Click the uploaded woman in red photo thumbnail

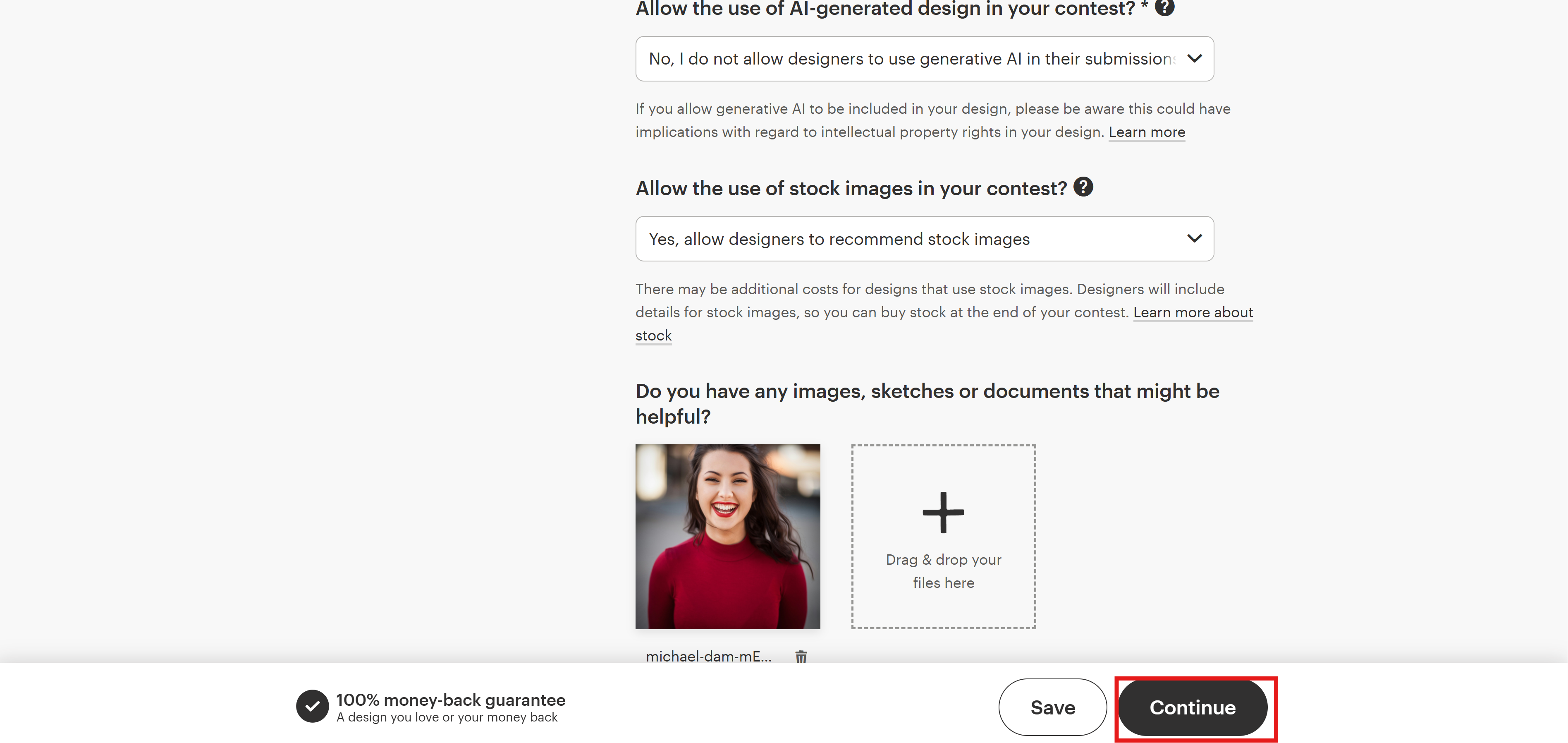(727, 536)
